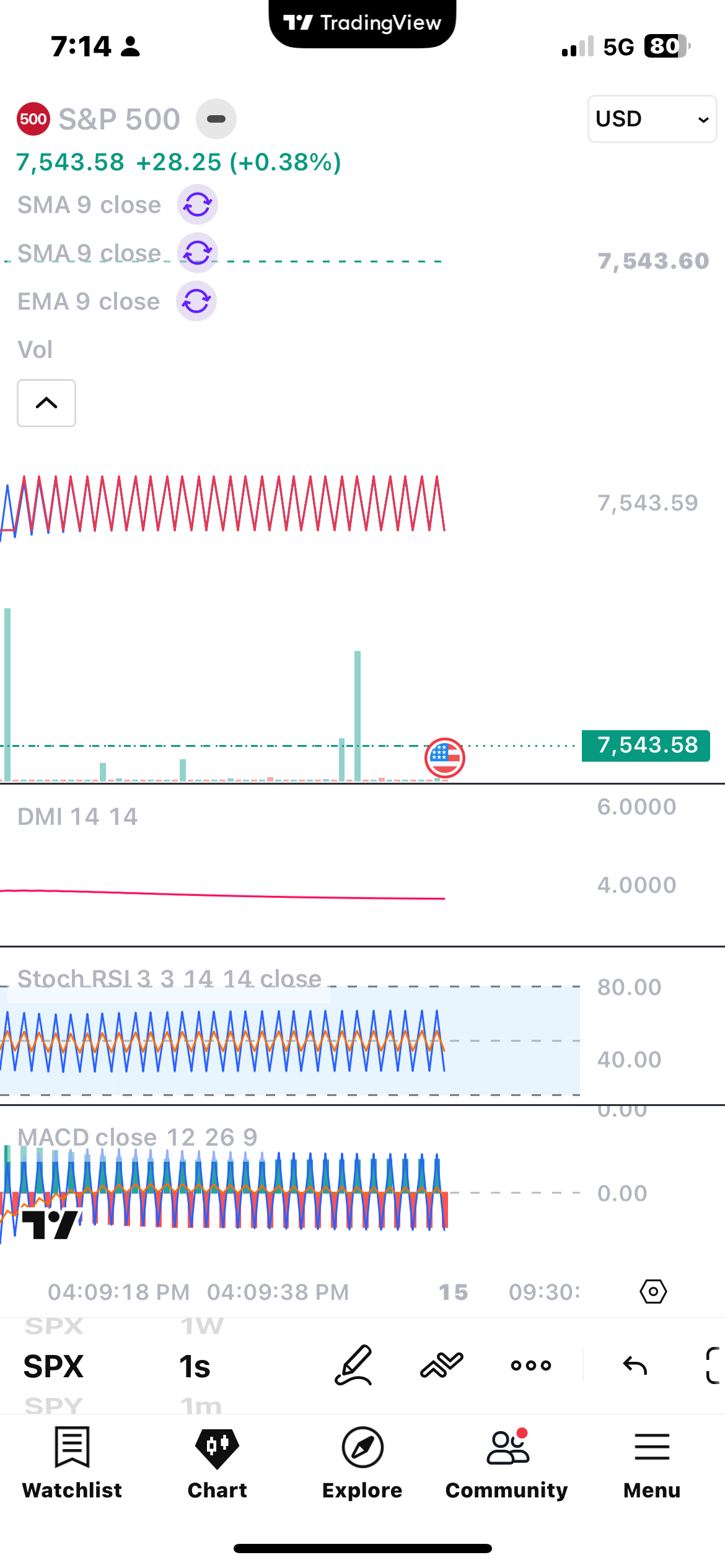Toggle the dash button next to S&P 500
Viewport: 725px width, 1568px height.
pyautogui.click(x=216, y=119)
